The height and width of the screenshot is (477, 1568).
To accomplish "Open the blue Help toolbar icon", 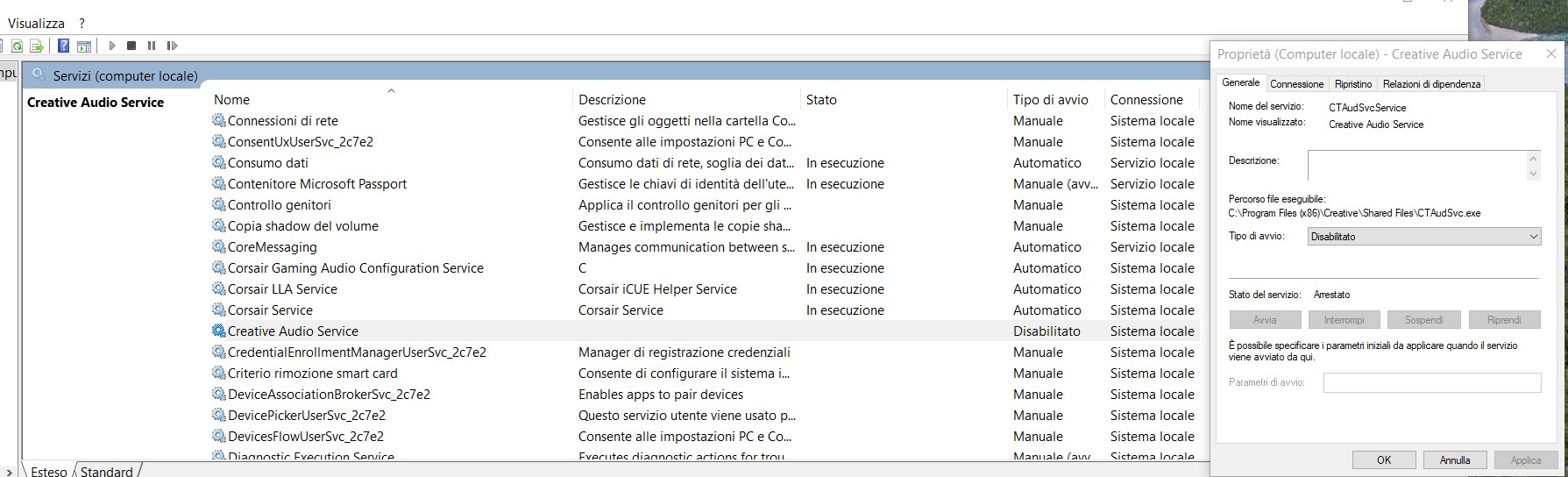I will coord(63,46).
